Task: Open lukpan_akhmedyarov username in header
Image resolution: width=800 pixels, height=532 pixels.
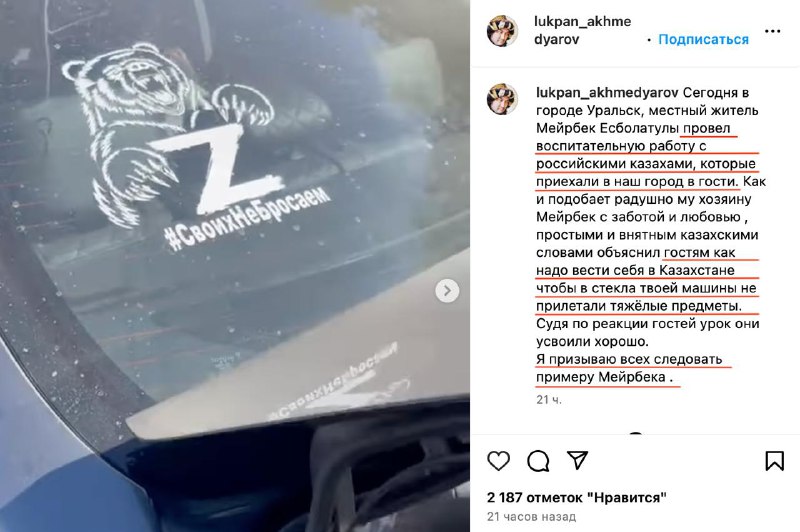Action: 583,30
